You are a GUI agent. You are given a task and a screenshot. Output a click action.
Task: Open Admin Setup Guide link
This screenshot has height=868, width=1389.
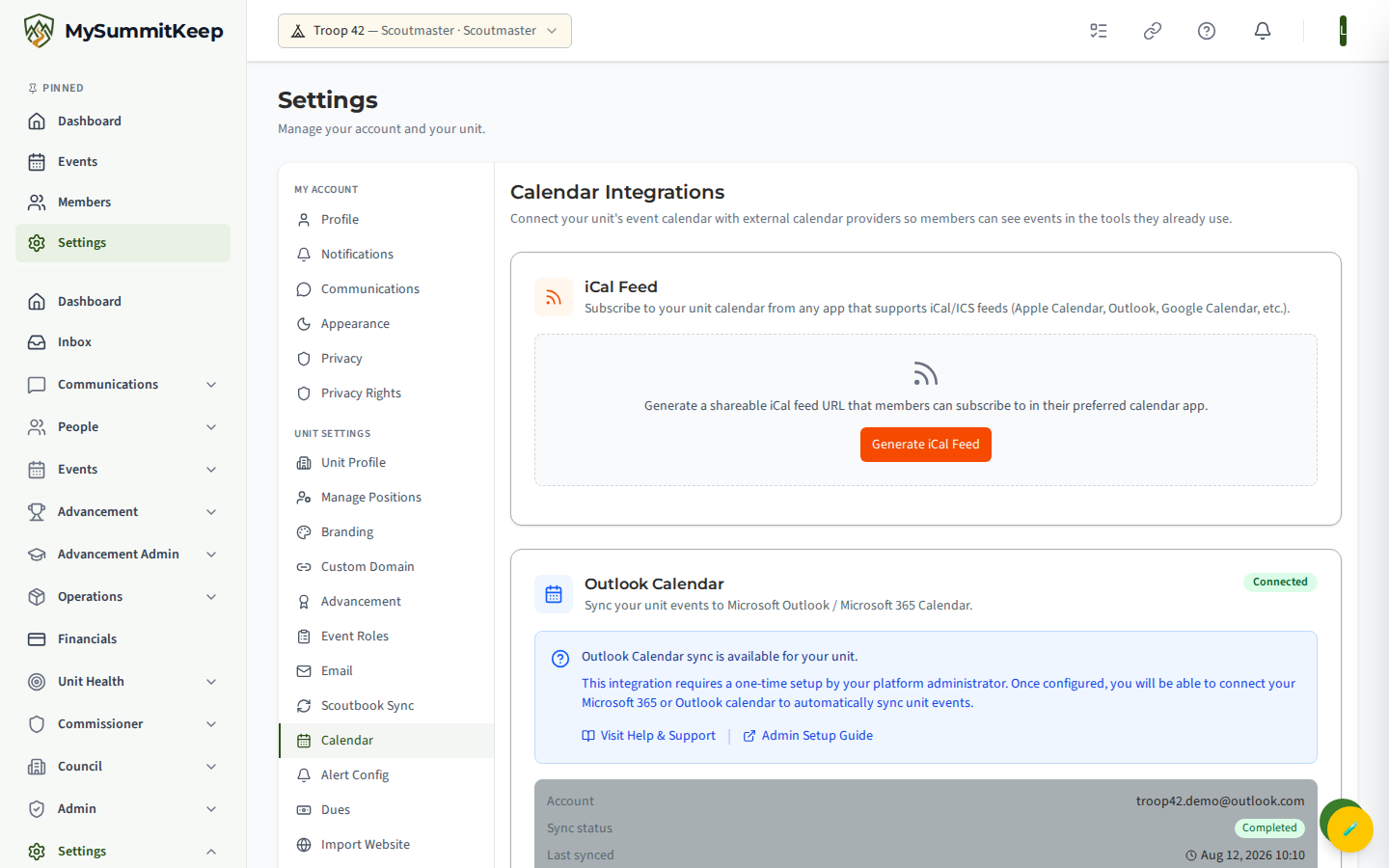coord(807,736)
